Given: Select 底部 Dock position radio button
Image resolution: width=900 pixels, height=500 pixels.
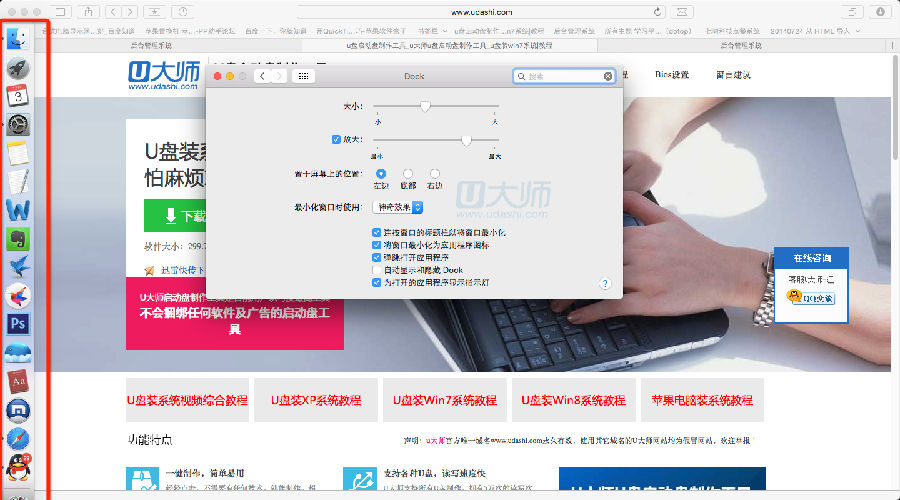Looking at the screenshot, I should click(408, 174).
